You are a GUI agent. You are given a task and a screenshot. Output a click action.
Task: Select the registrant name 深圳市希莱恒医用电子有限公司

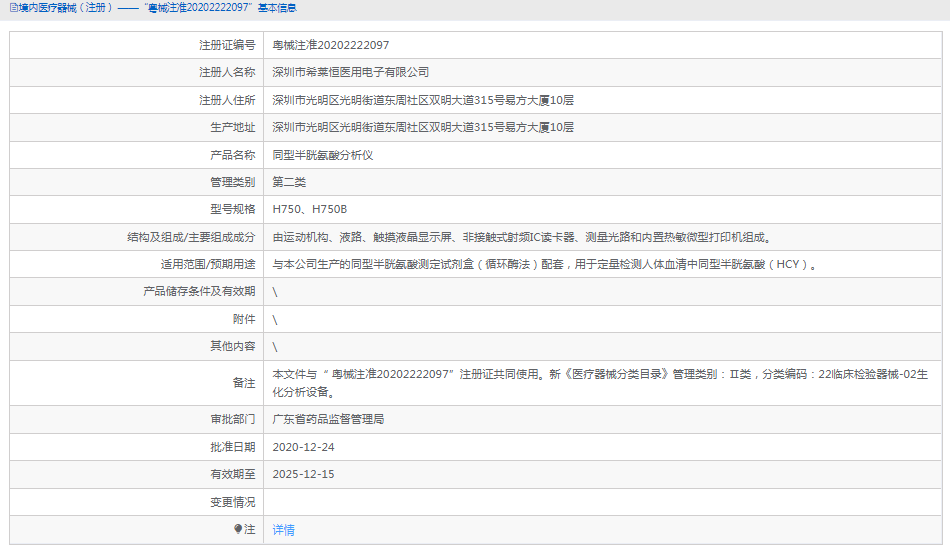point(350,73)
